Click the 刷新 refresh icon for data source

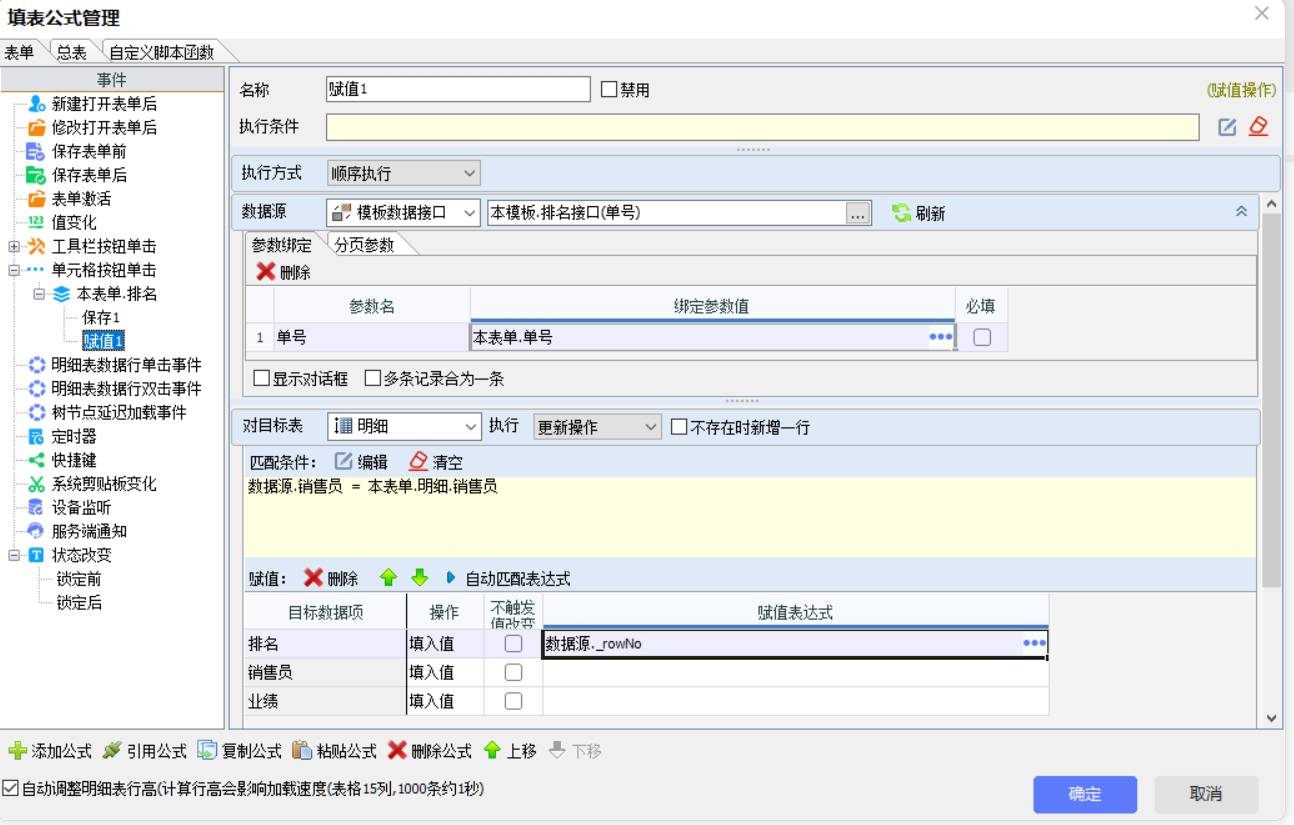click(x=902, y=213)
